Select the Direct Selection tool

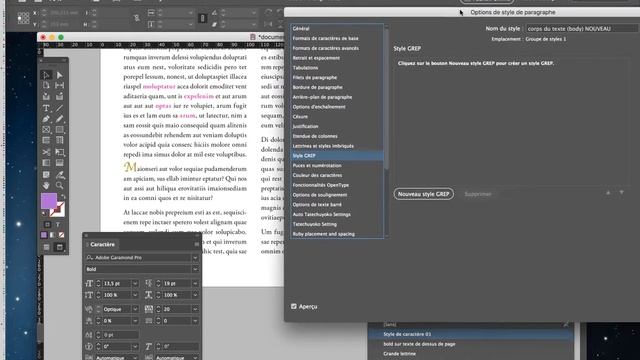60,75
